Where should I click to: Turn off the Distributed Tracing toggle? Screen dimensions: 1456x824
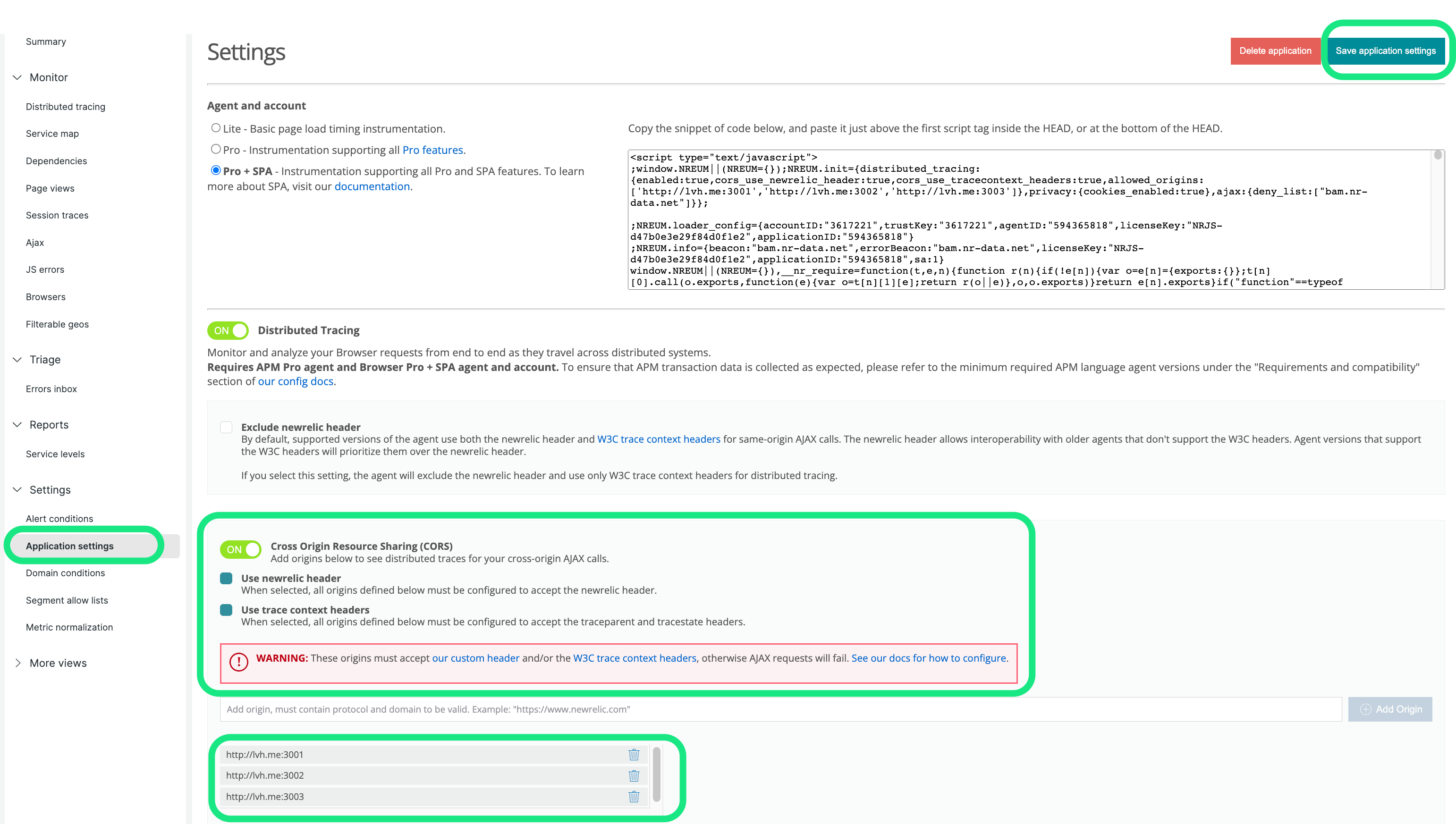click(228, 330)
